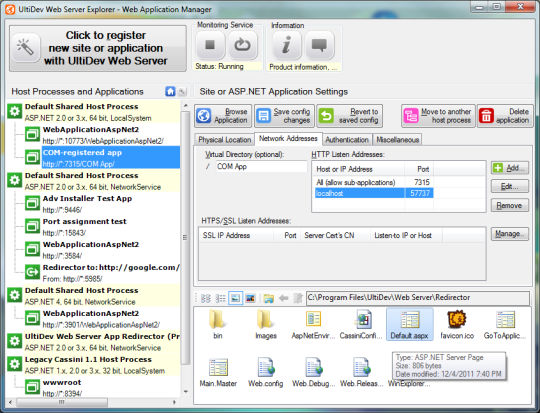Image resolution: width=540 pixels, height=413 pixels.
Task: Select WebApplicationAspNet2 on port 3901
Action: pos(103,319)
